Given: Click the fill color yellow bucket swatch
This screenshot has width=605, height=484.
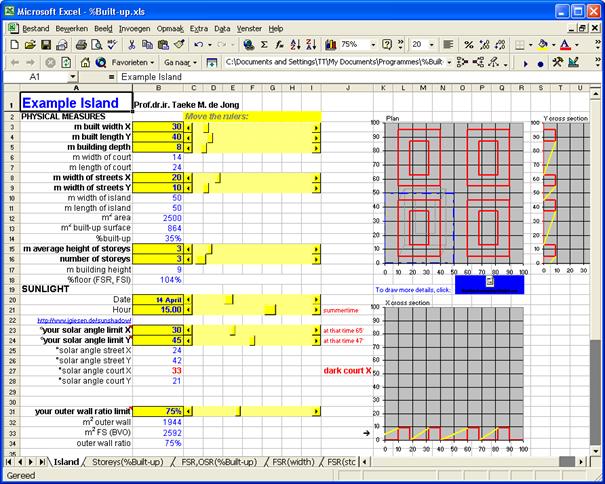Looking at the screenshot, I should [543, 45].
